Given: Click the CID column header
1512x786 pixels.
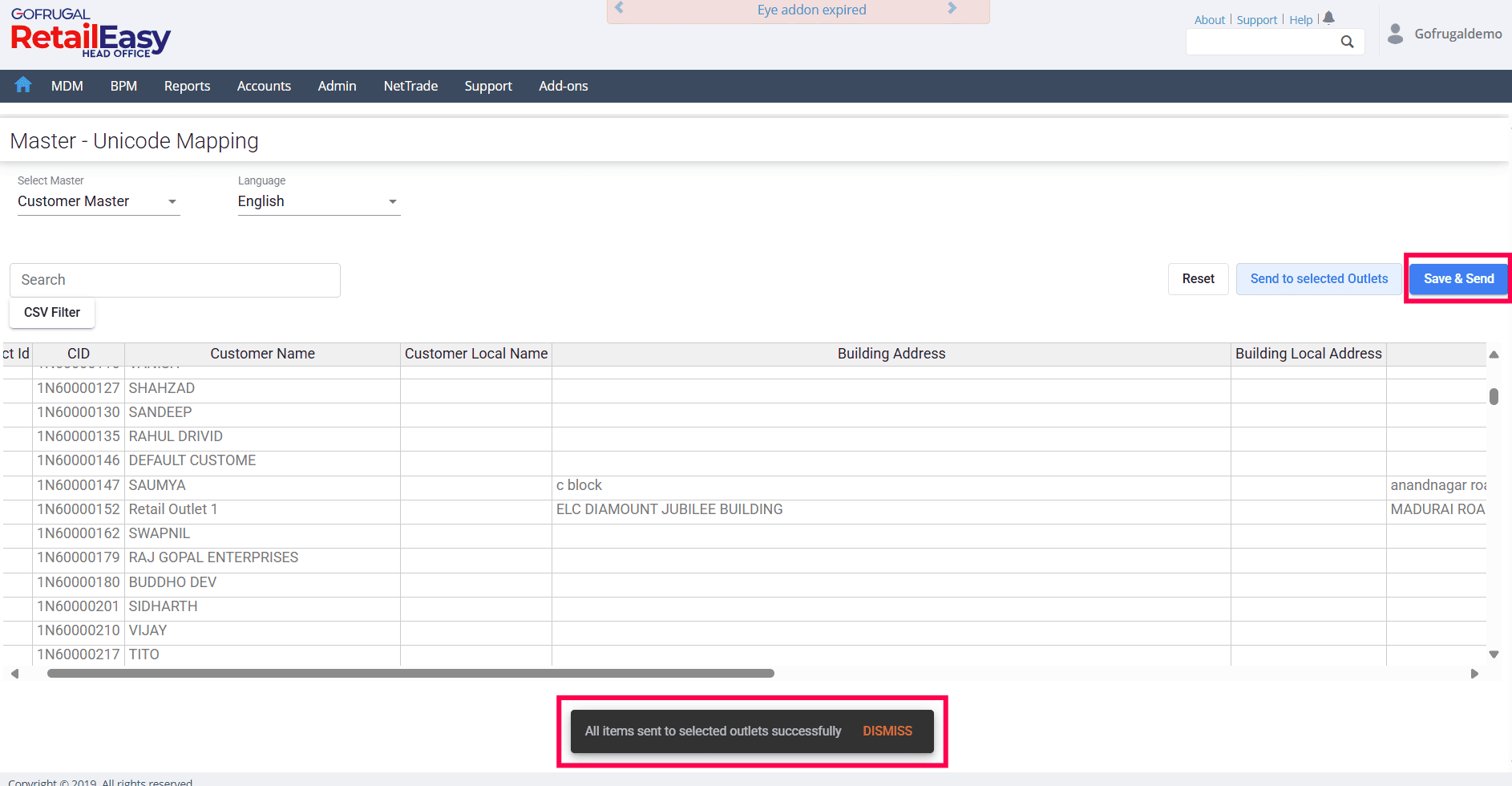Looking at the screenshot, I should click(79, 354).
